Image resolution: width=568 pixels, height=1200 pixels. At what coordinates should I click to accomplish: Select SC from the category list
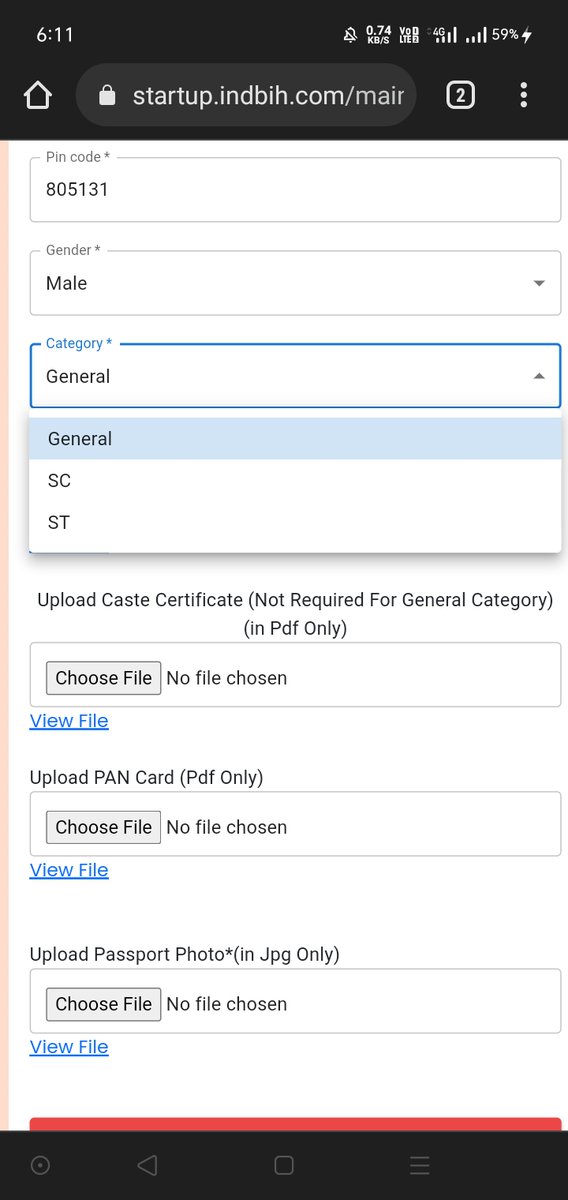click(295, 481)
